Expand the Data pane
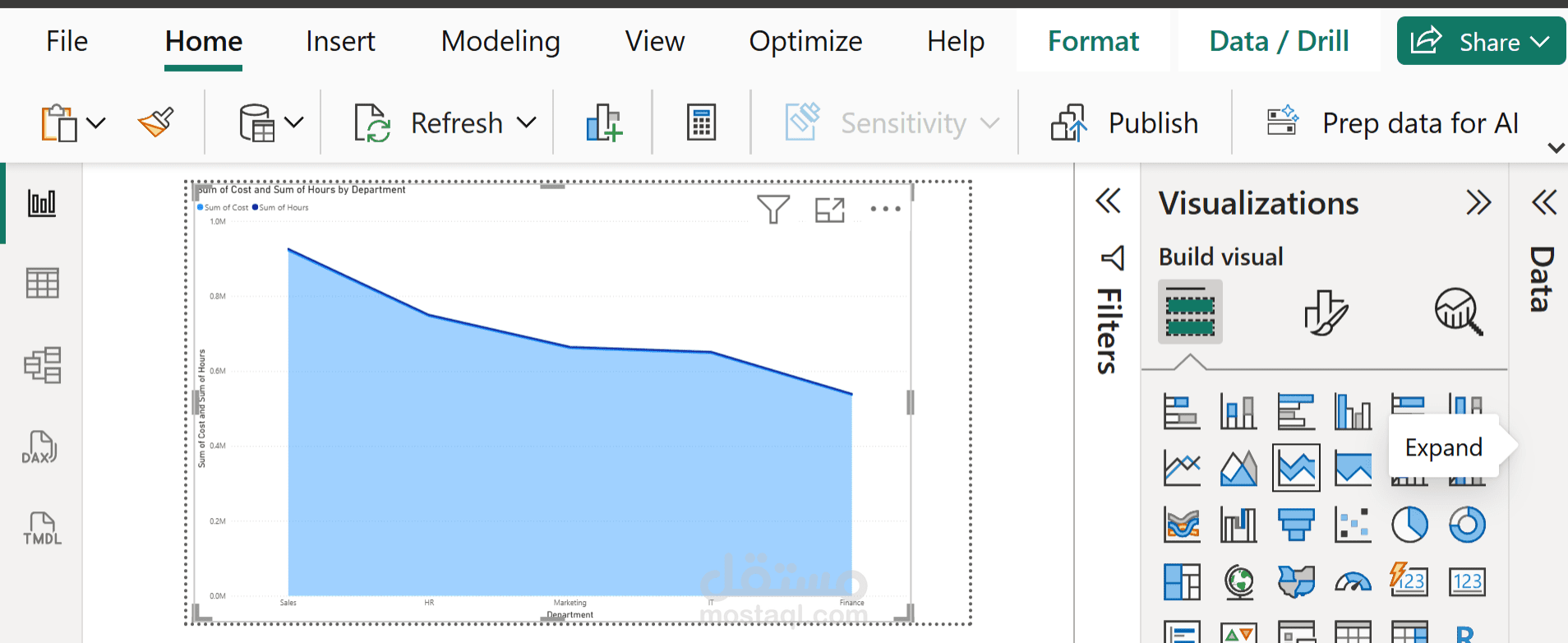 pyautogui.click(x=1544, y=202)
